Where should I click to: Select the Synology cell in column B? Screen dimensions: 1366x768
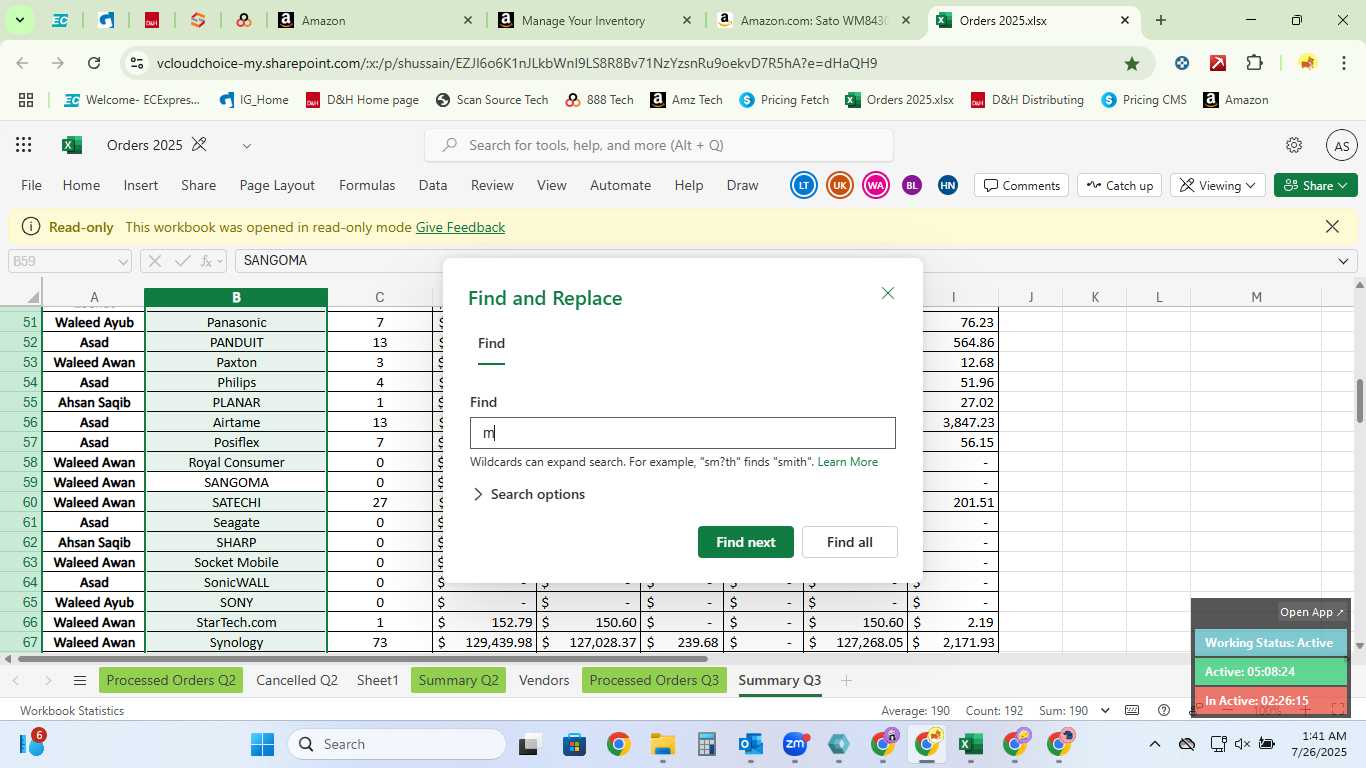coord(236,642)
